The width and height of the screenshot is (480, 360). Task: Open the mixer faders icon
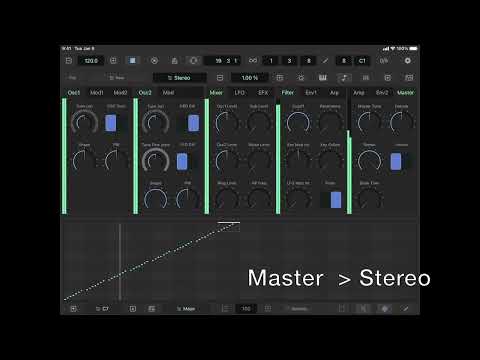click(x=366, y=78)
